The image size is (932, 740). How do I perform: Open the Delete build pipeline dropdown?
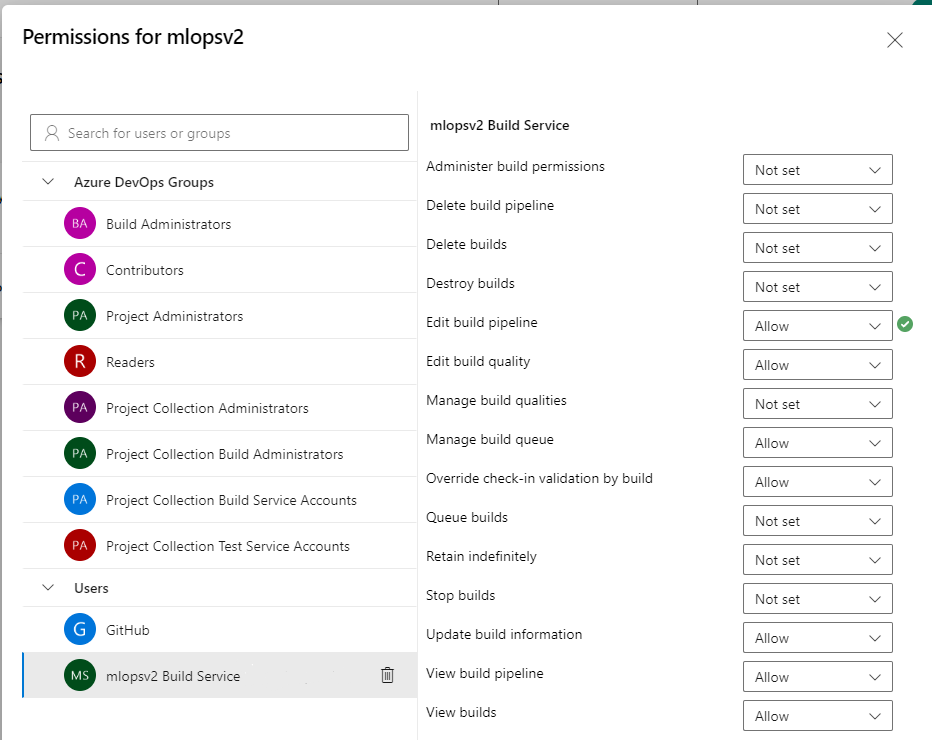[x=817, y=209]
